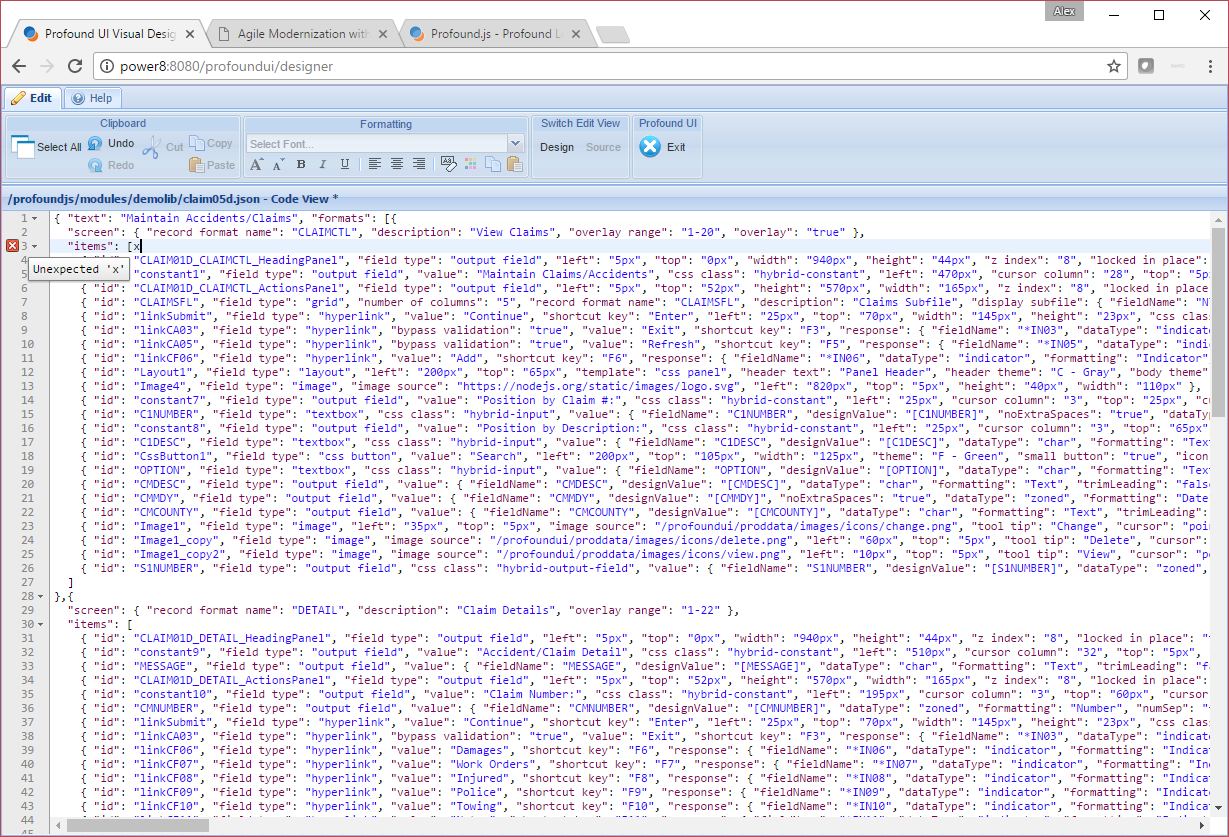The height and width of the screenshot is (837, 1229).
Task: Toggle right text alignment
Action: (419, 164)
